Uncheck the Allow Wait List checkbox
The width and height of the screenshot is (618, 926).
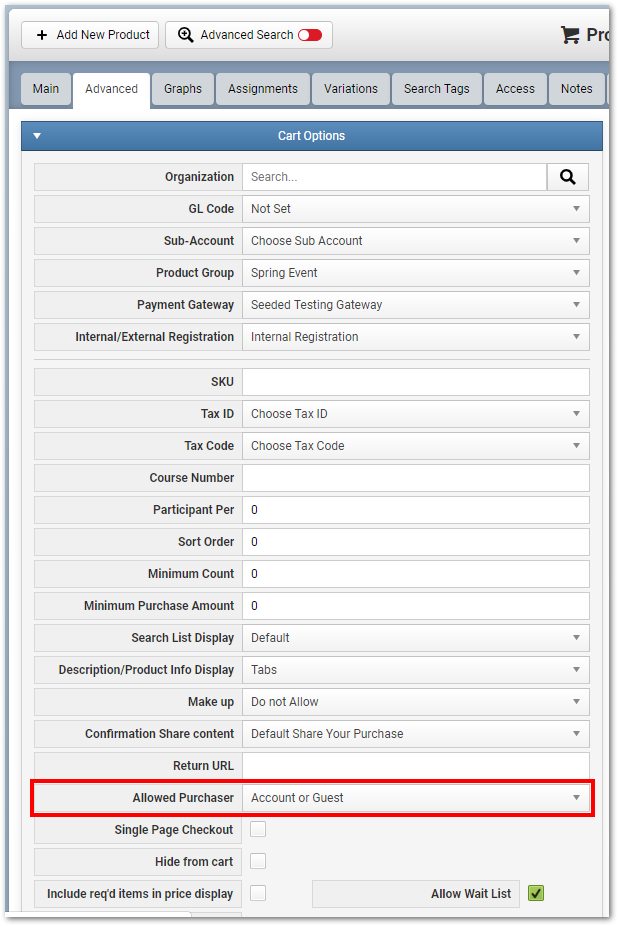[536, 893]
